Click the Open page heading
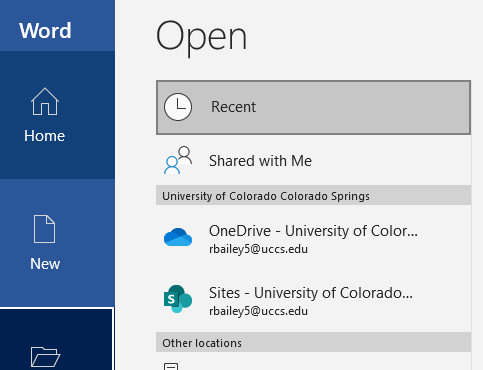Viewport: 483px width, 370px height. (x=202, y=37)
